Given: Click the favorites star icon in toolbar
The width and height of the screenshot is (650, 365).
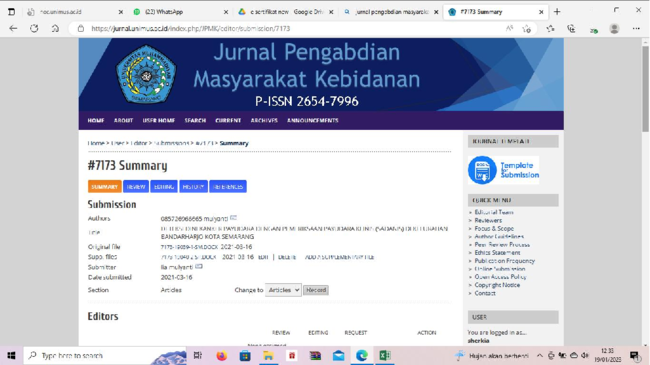Looking at the screenshot, I should point(550,29).
